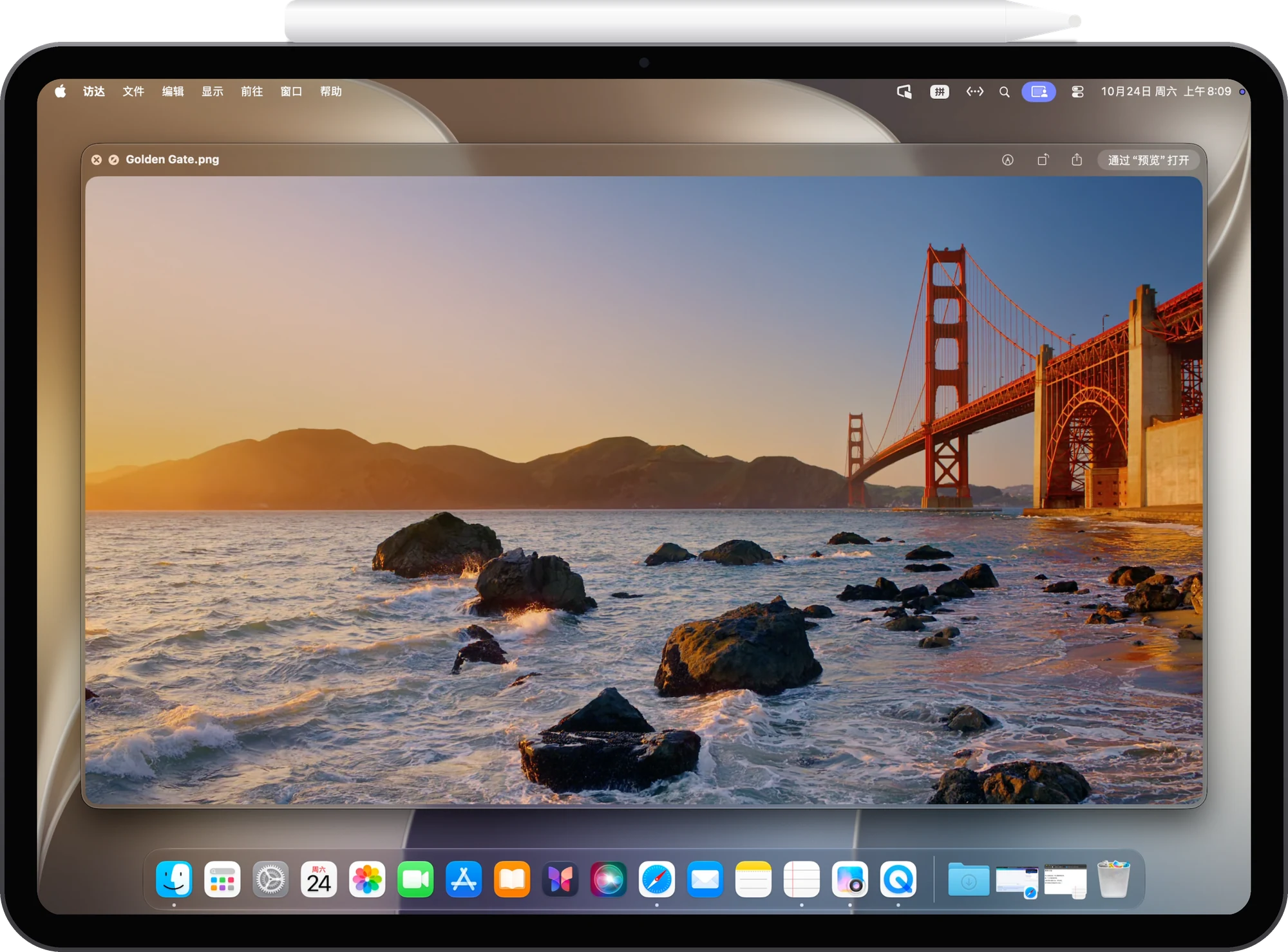Open the 编辑 menu
The width and height of the screenshot is (1288, 952).
coord(173,91)
